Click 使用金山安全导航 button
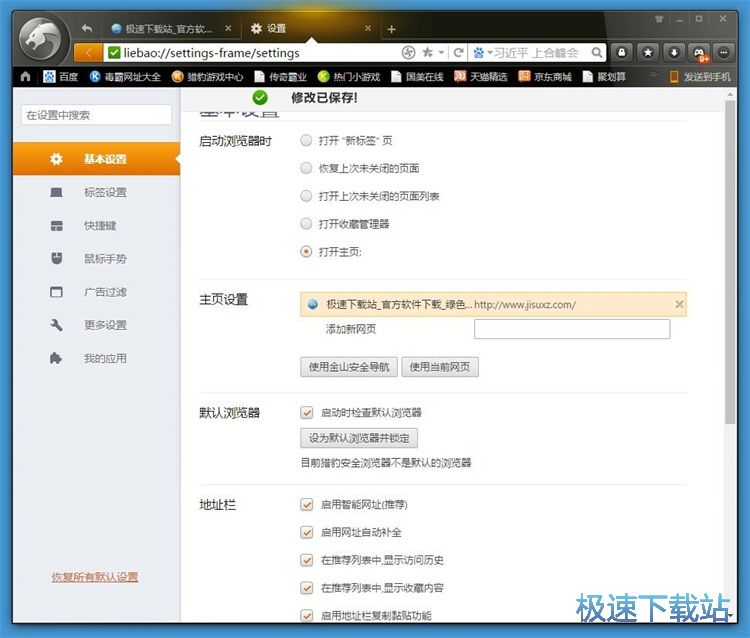This screenshot has width=750, height=638. (x=349, y=367)
